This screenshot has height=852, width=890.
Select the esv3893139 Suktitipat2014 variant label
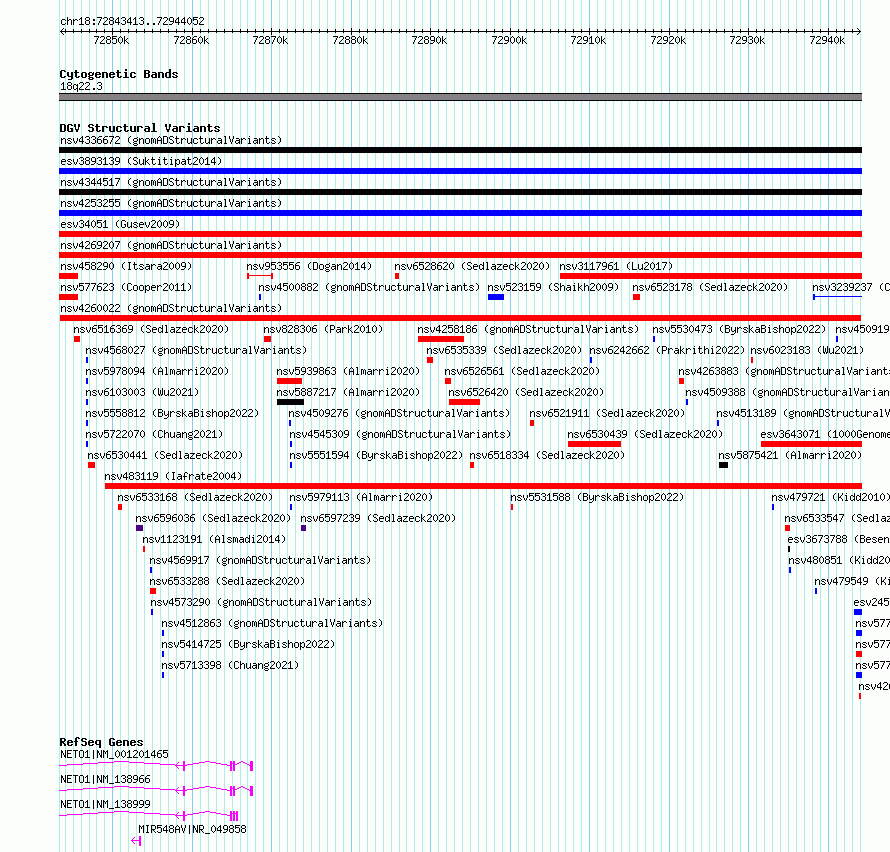click(141, 161)
